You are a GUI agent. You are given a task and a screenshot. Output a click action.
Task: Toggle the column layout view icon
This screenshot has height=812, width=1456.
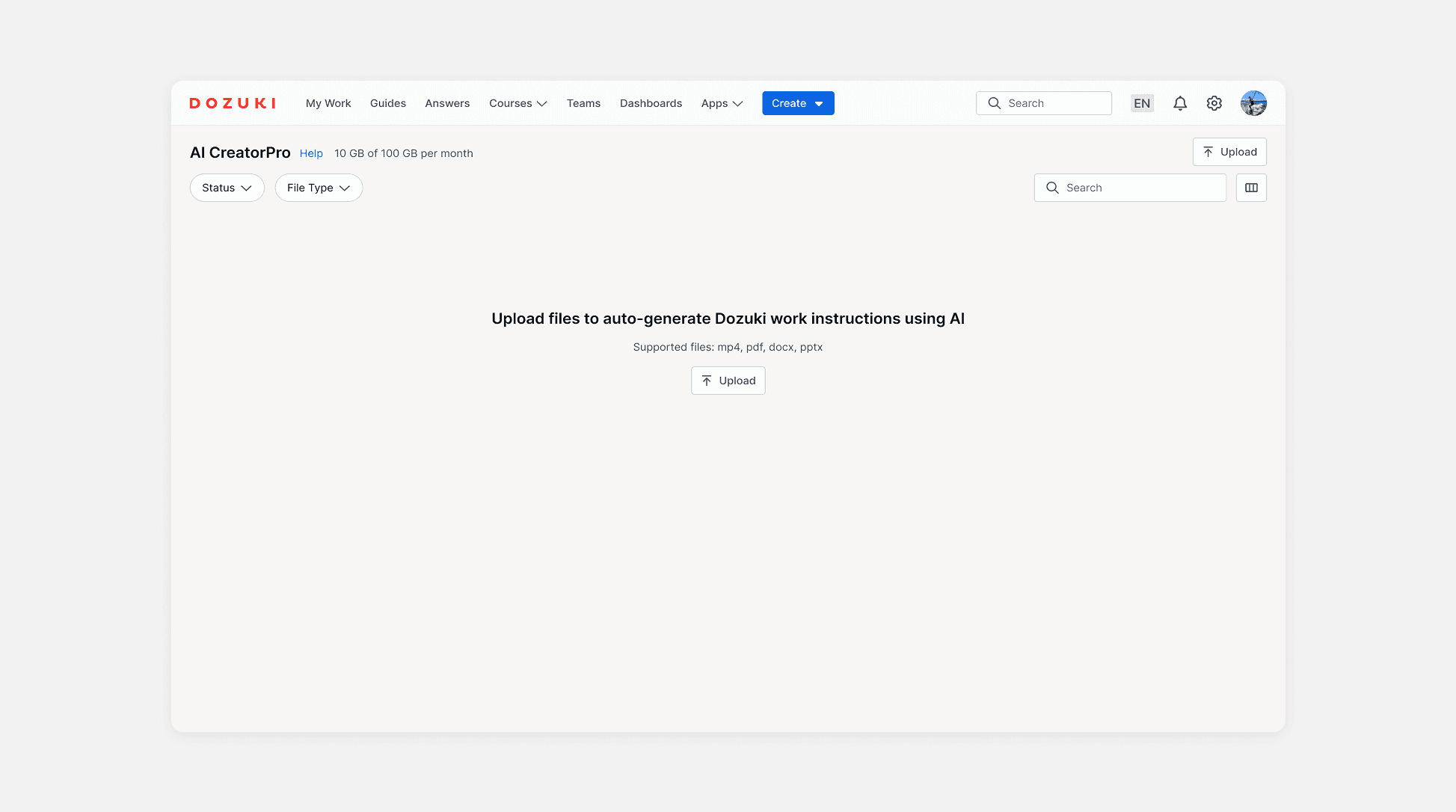coord(1251,188)
